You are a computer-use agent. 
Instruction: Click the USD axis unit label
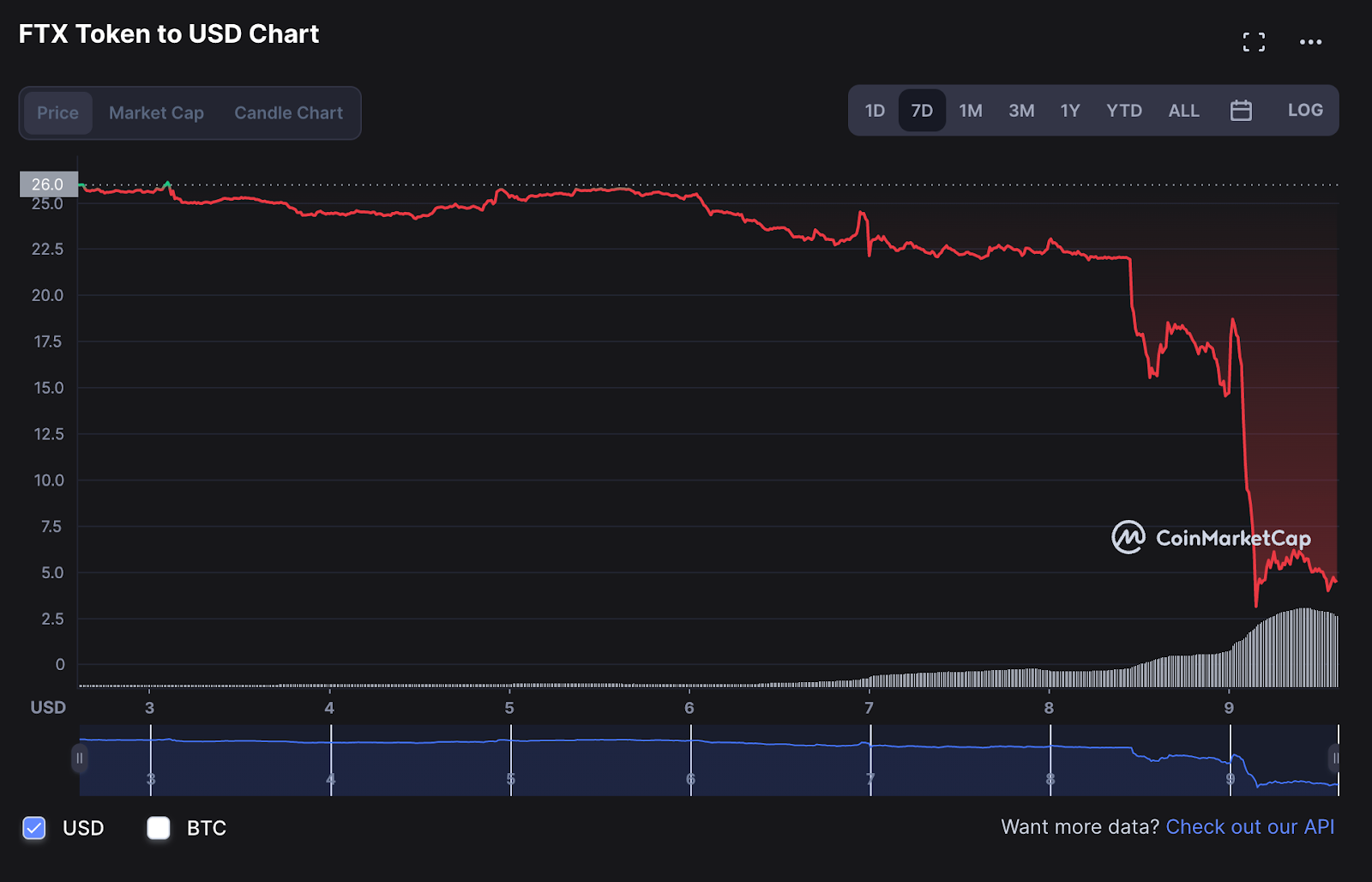(48, 707)
